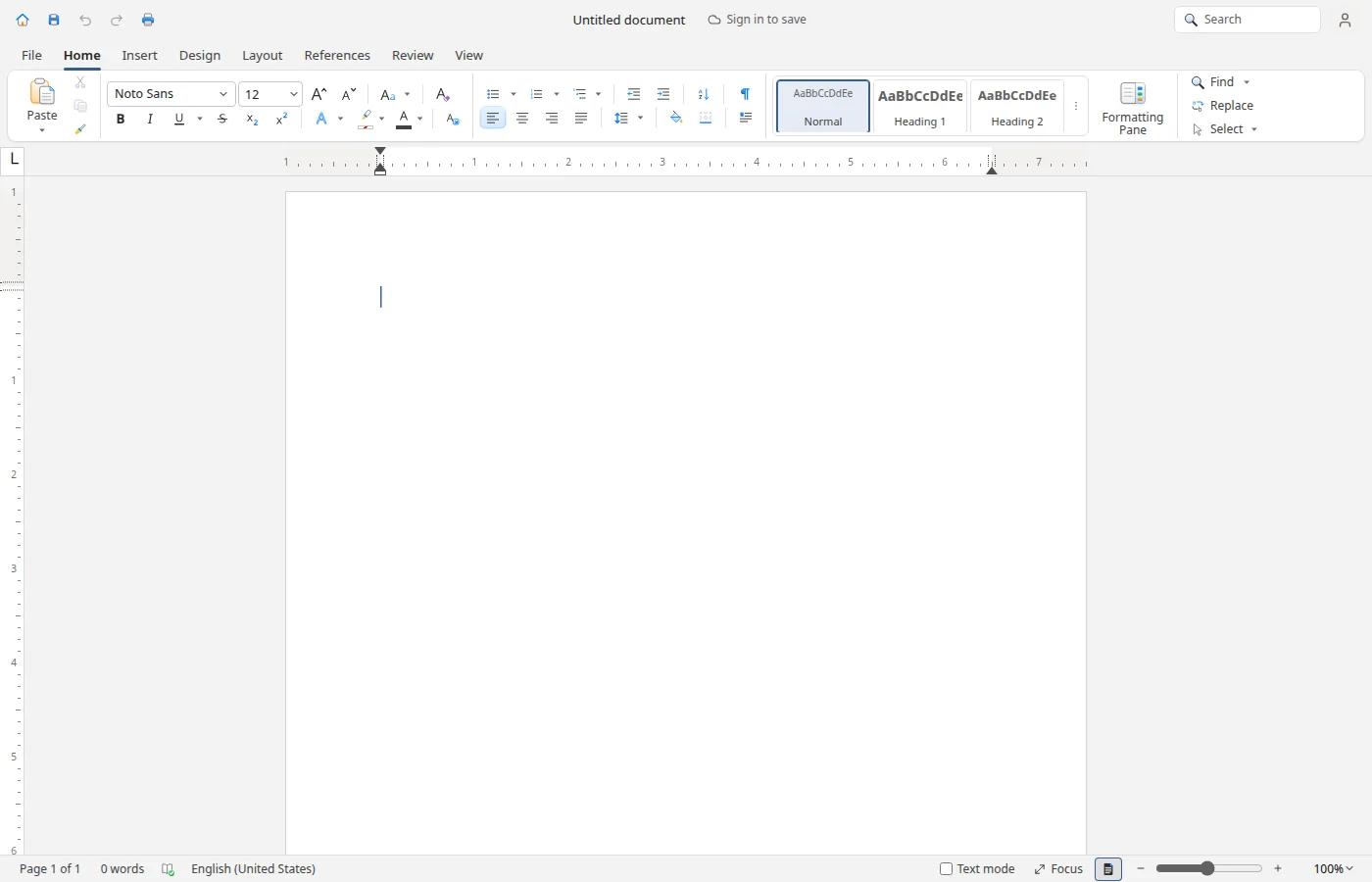Screen dimensions: 1372x882
Task: Expand the bullet list dropdown arrow
Action: pyautogui.click(x=514, y=94)
